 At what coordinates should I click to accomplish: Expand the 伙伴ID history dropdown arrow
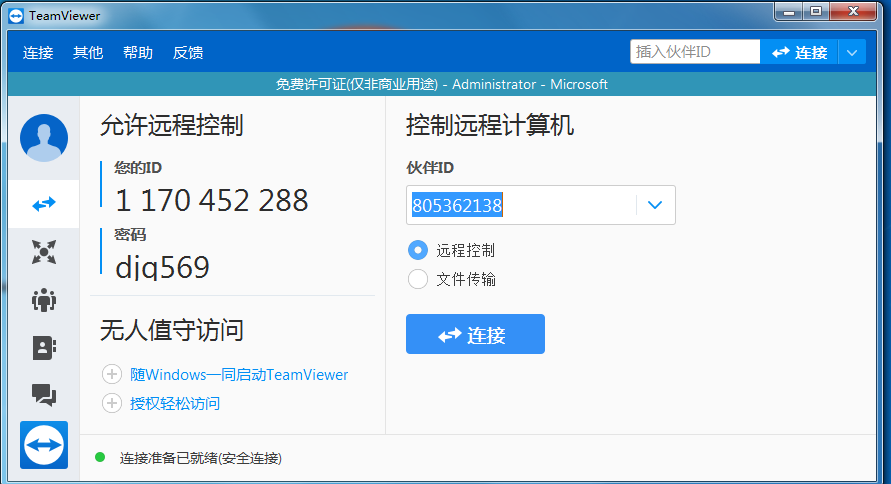(x=655, y=205)
